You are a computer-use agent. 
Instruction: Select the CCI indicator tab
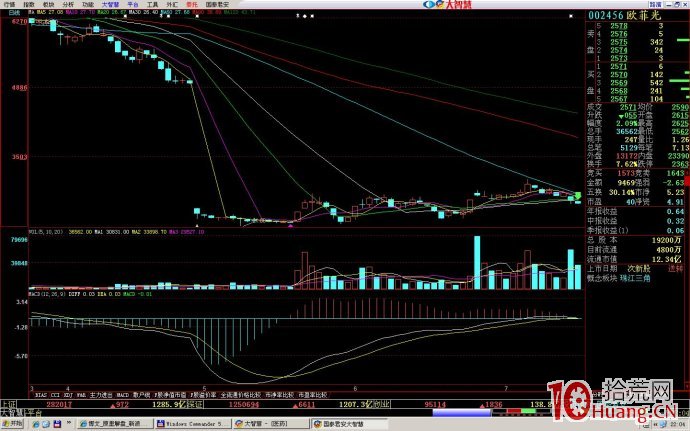click(55, 395)
